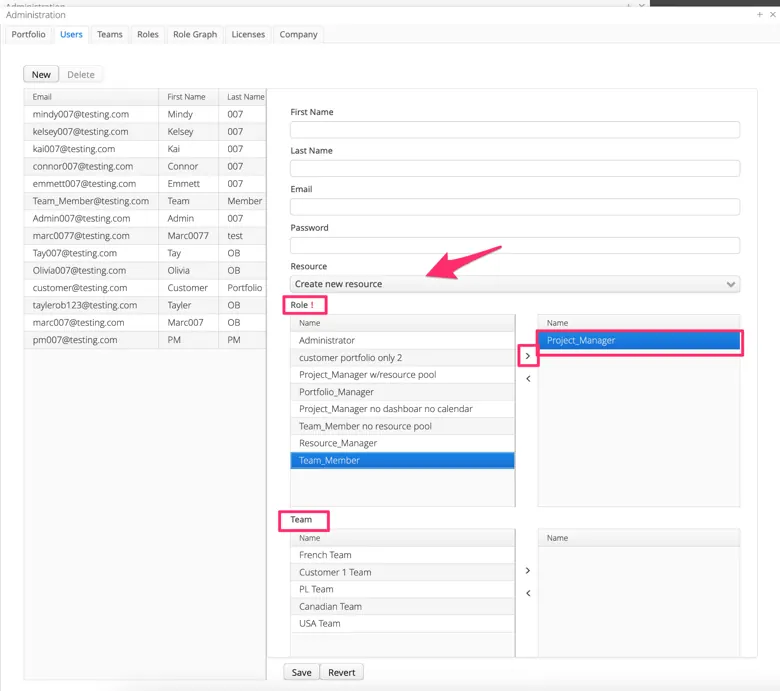
Task: Select the Resource_Manager role
Action: coord(402,443)
